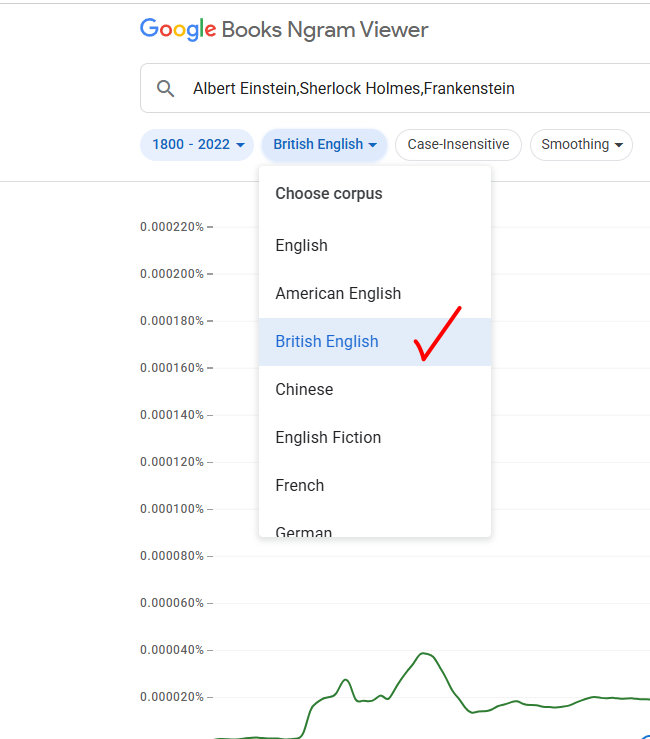650x739 pixels.
Task: Click the 0.000180% axis label
Action: coord(172,321)
